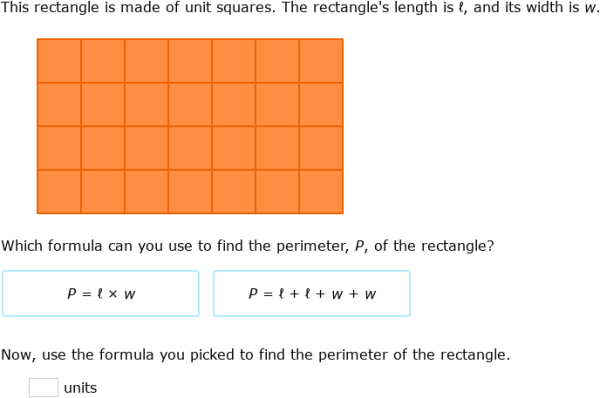
Task: Click the fourth square in the bottom row
Action: [x=190, y=191]
